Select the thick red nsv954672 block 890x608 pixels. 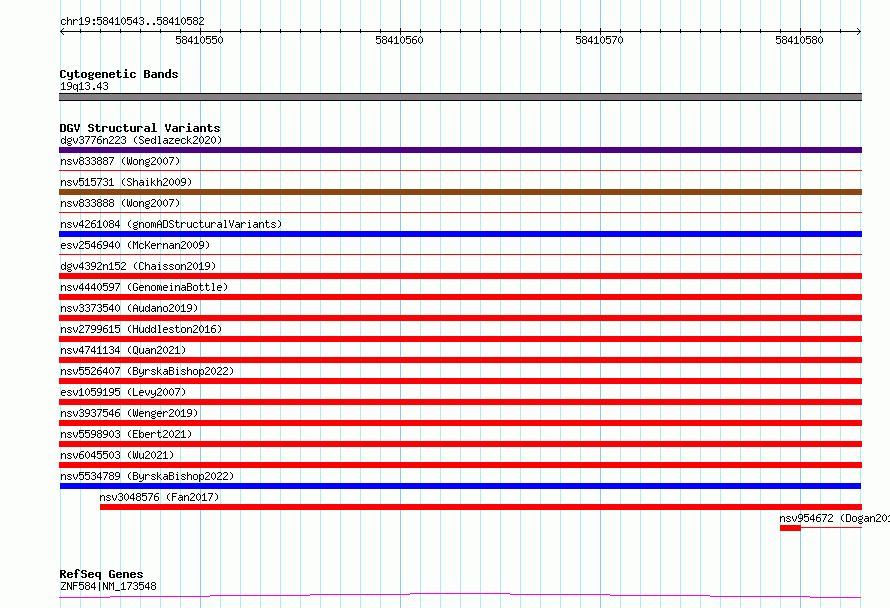[790, 528]
